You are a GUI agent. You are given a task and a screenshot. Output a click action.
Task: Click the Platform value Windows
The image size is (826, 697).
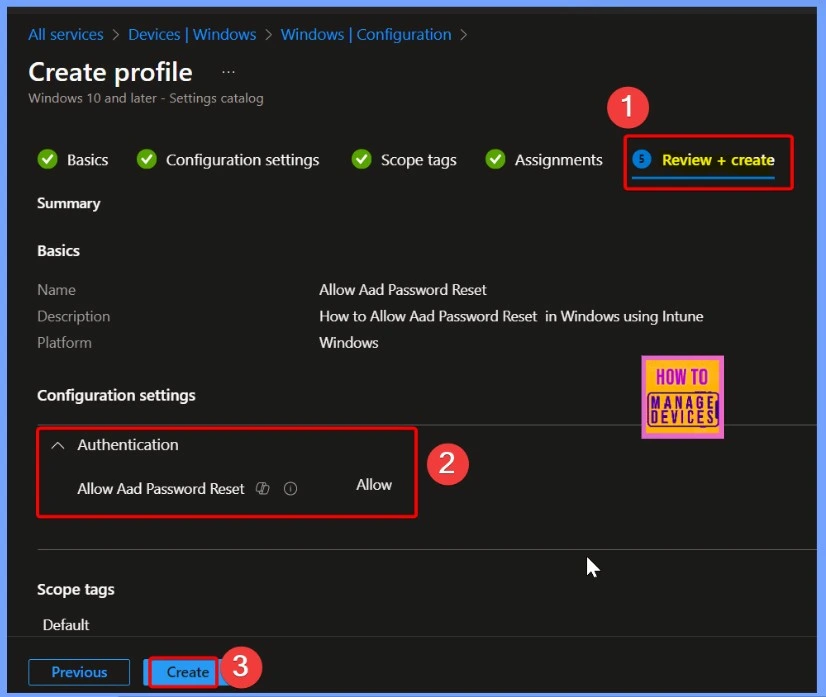(x=349, y=343)
